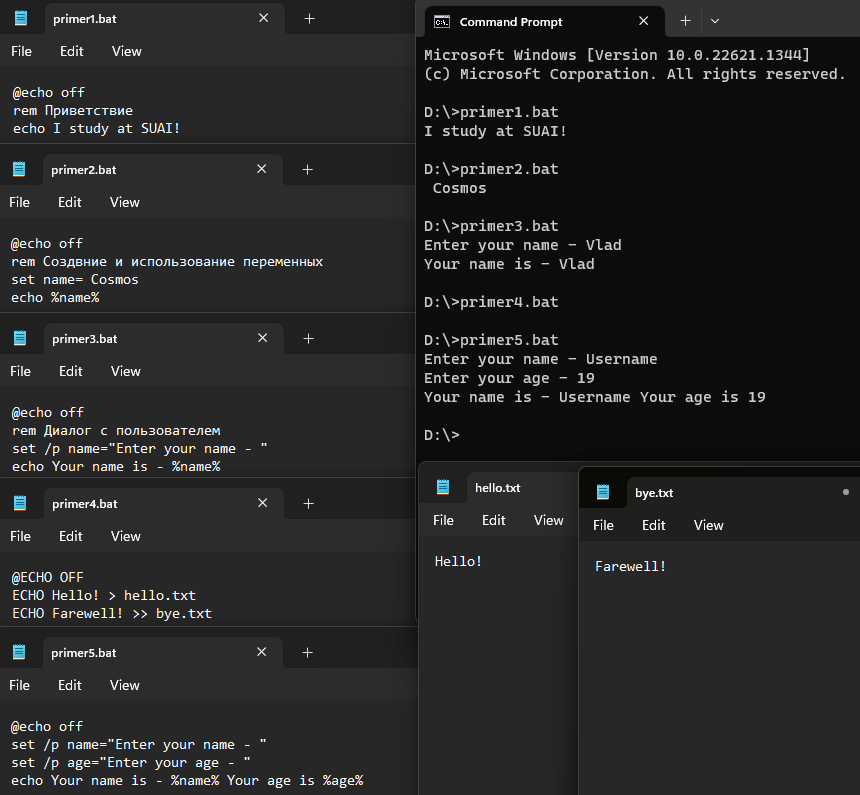Close the primer4.bat tab
Screen dimensions: 860x795
263,503
